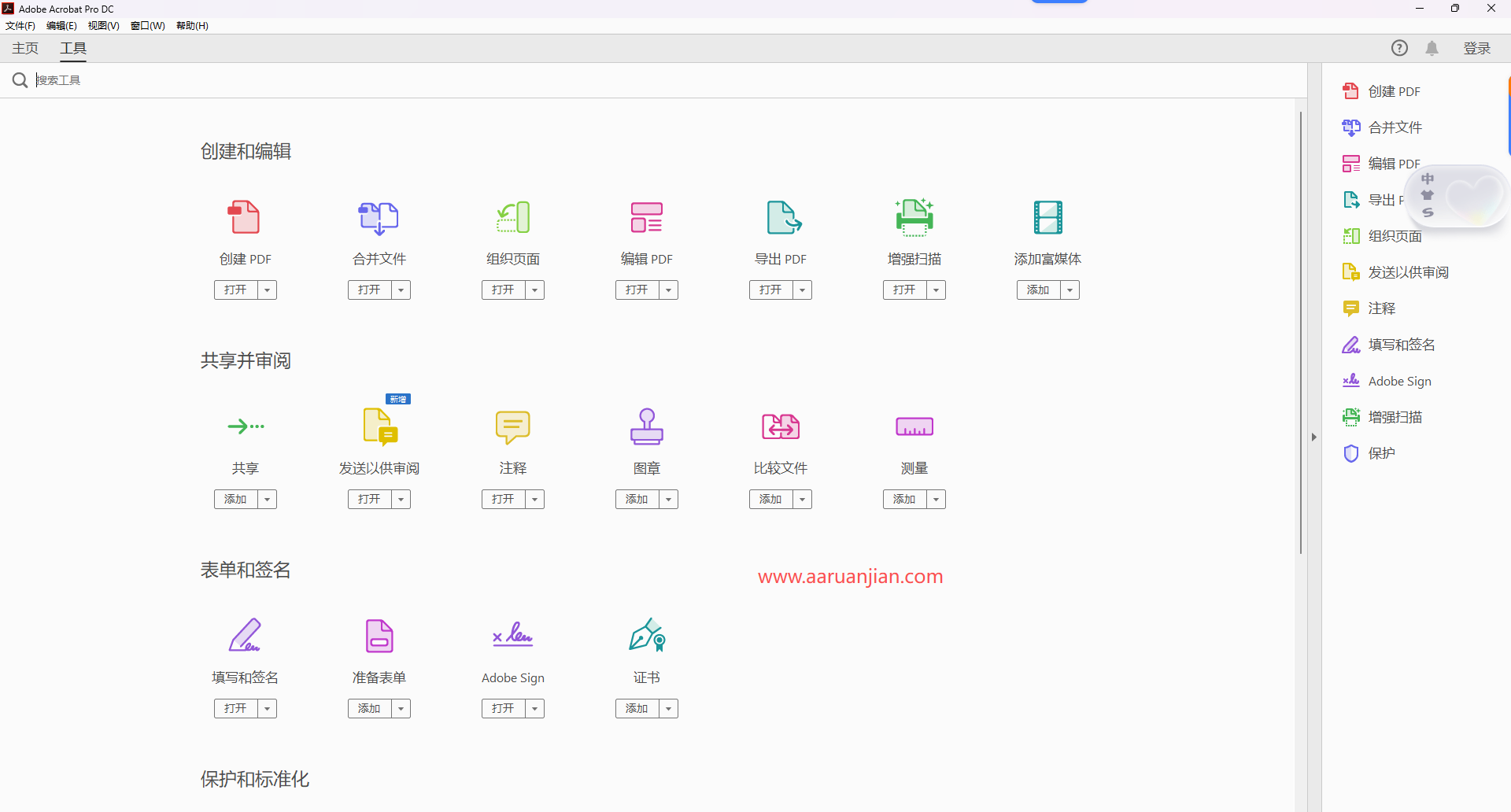Open the 保护 shield tool in sidebar

click(x=1383, y=453)
